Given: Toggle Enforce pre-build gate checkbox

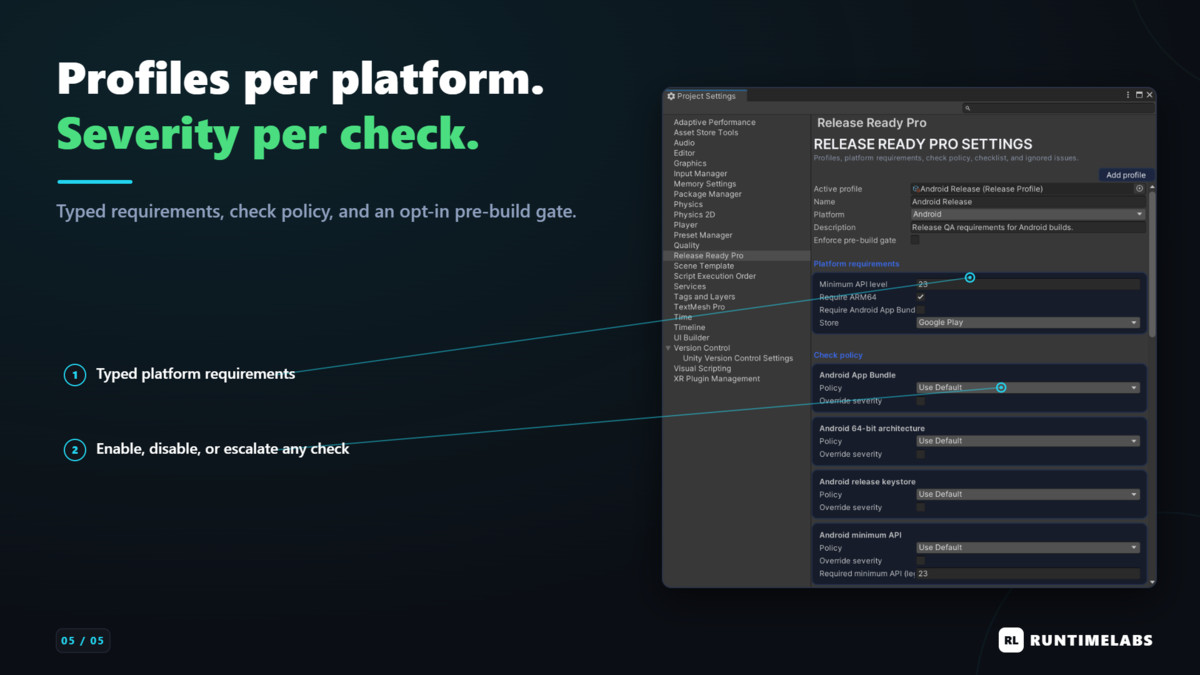Looking at the screenshot, I should click(x=915, y=240).
